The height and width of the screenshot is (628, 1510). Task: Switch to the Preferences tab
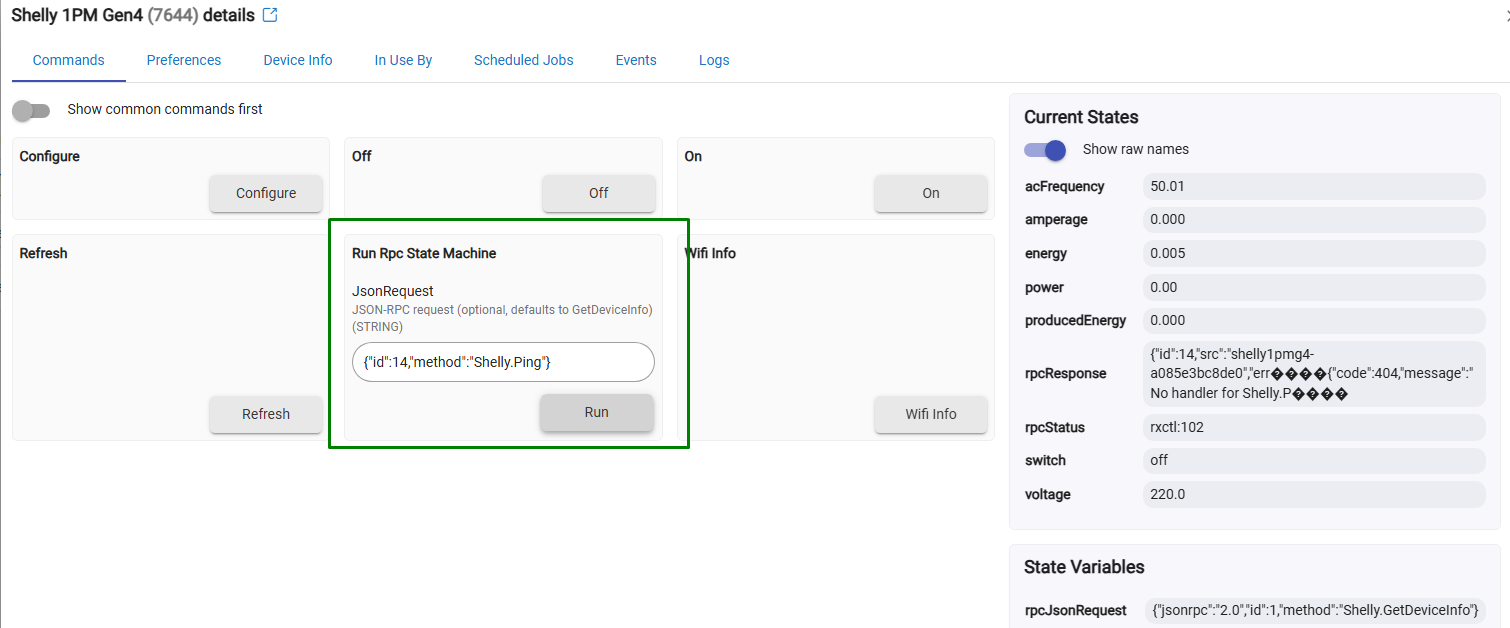(183, 60)
